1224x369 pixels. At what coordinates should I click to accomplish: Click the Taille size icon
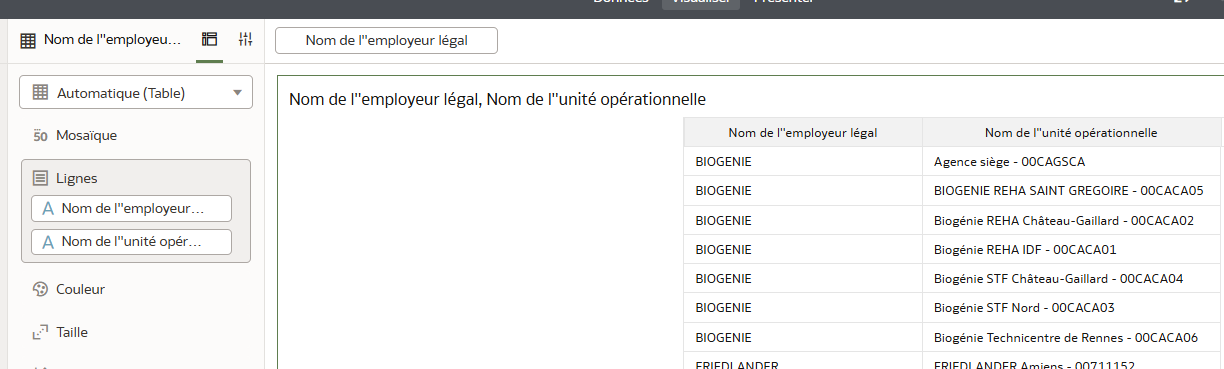(41, 332)
